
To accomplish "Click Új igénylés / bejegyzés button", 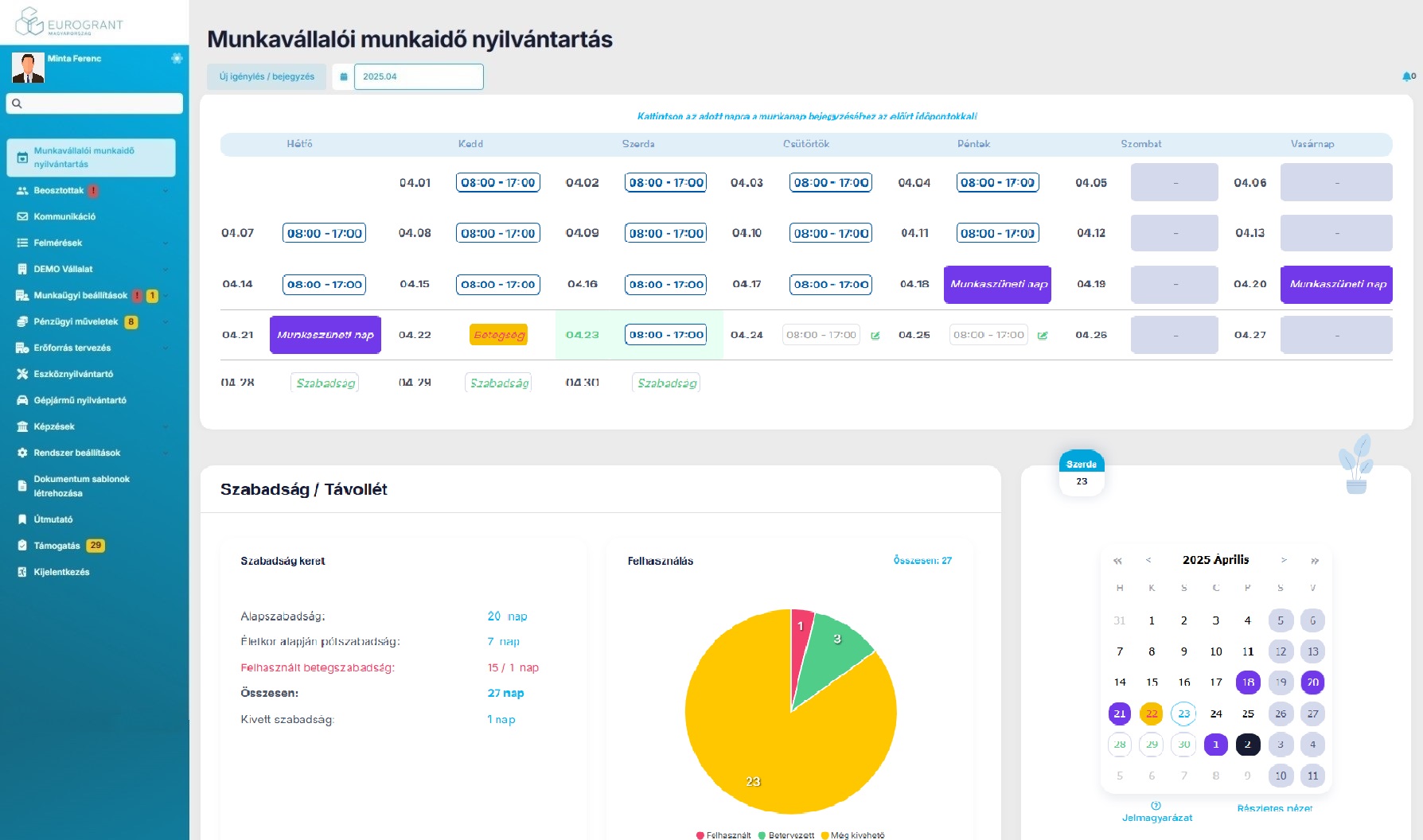I will 267,77.
